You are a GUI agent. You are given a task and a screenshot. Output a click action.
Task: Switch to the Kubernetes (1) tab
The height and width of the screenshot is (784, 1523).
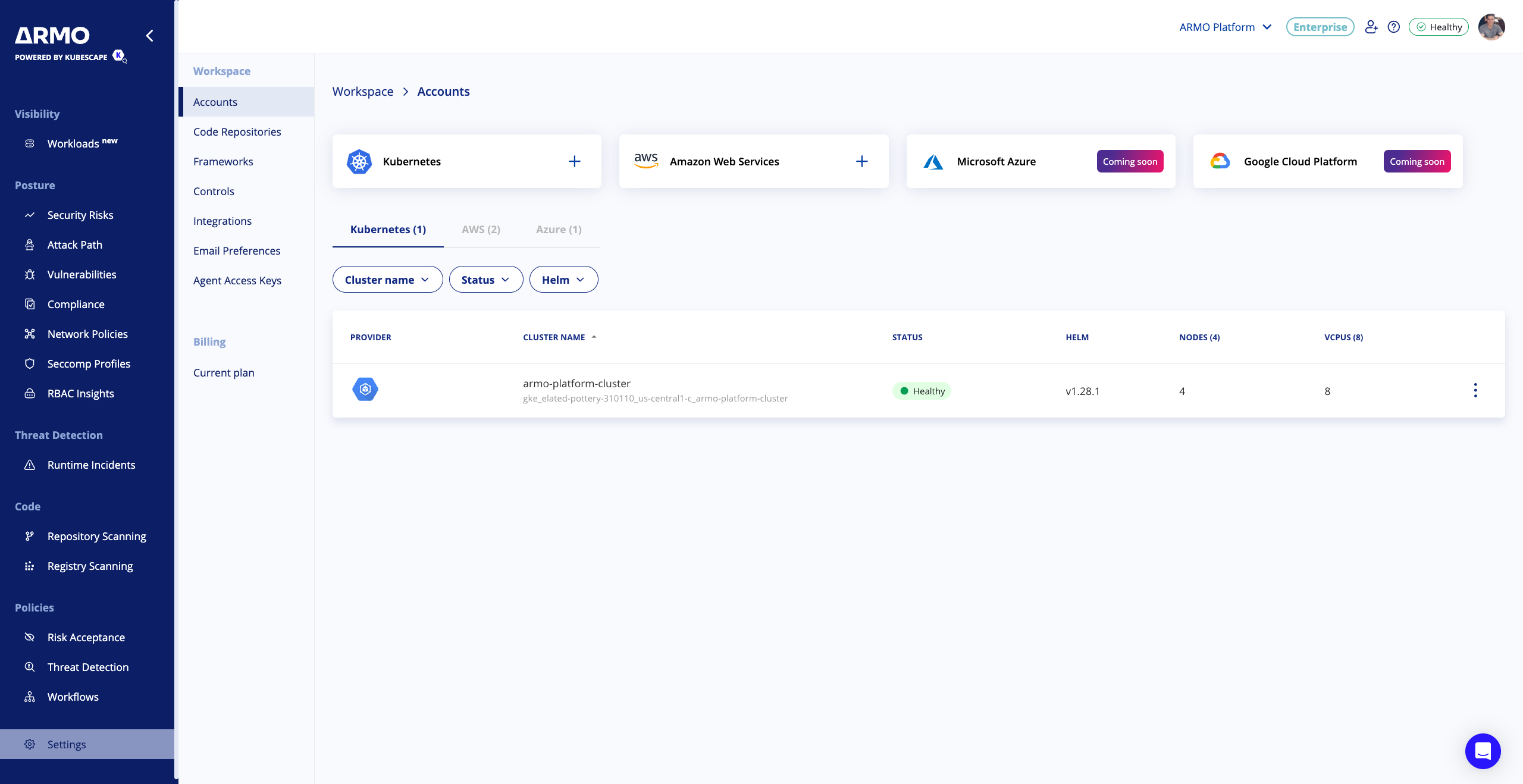click(388, 230)
